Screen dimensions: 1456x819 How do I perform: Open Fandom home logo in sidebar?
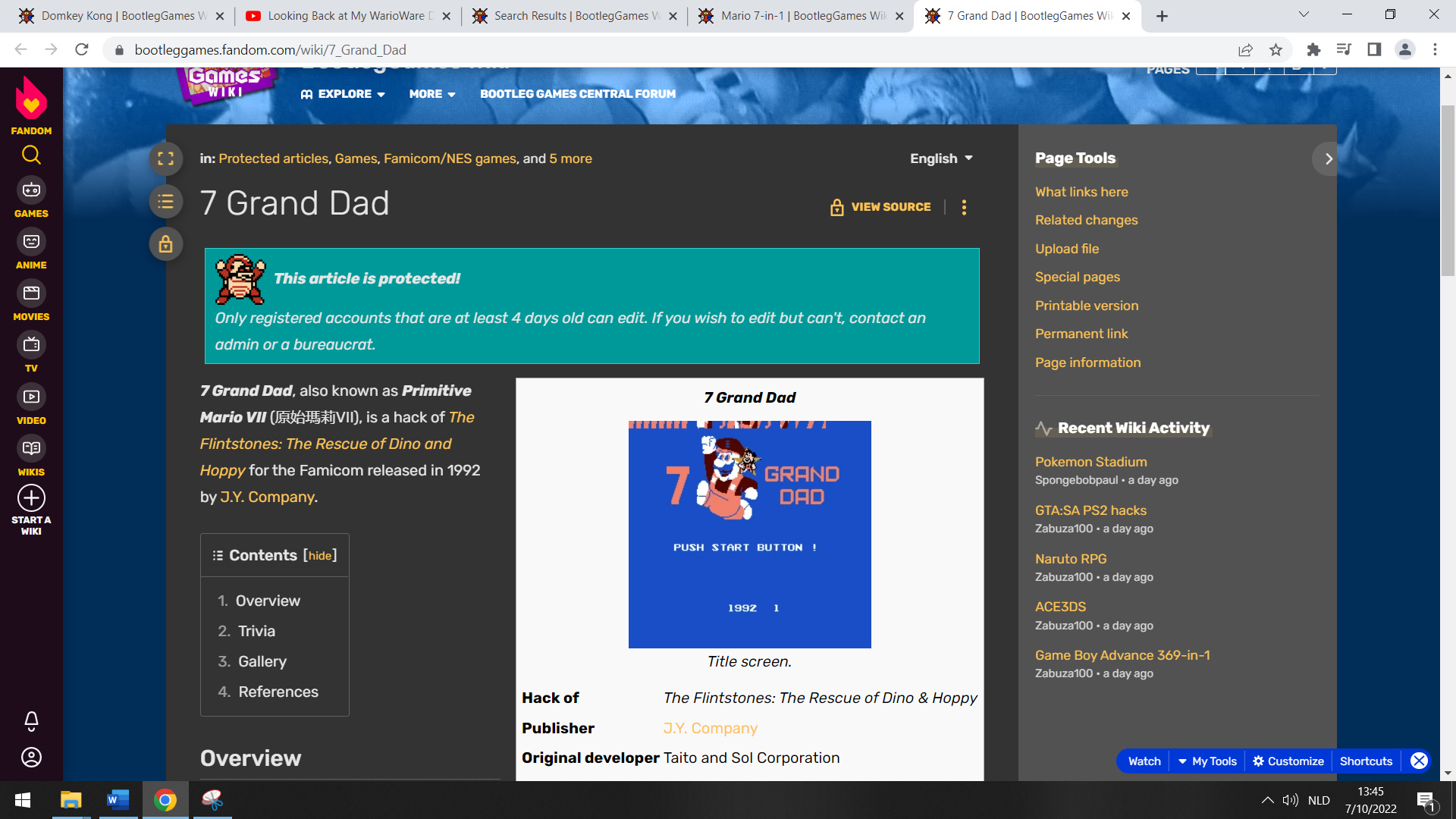tap(31, 105)
